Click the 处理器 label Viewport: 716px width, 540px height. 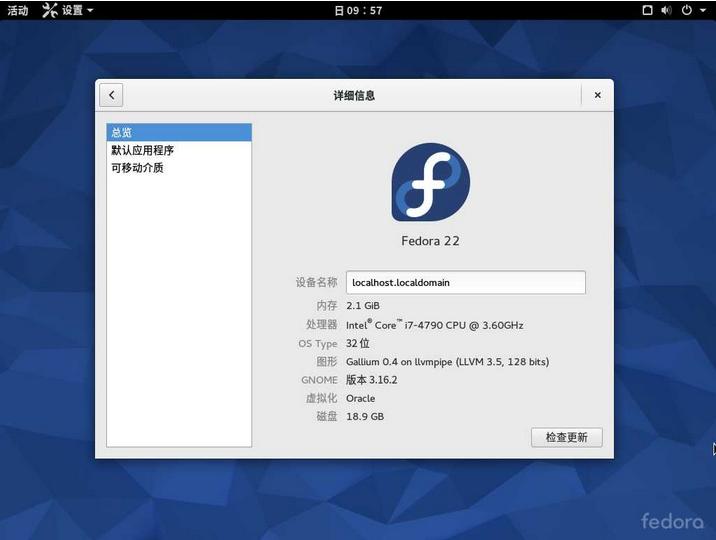pos(322,325)
